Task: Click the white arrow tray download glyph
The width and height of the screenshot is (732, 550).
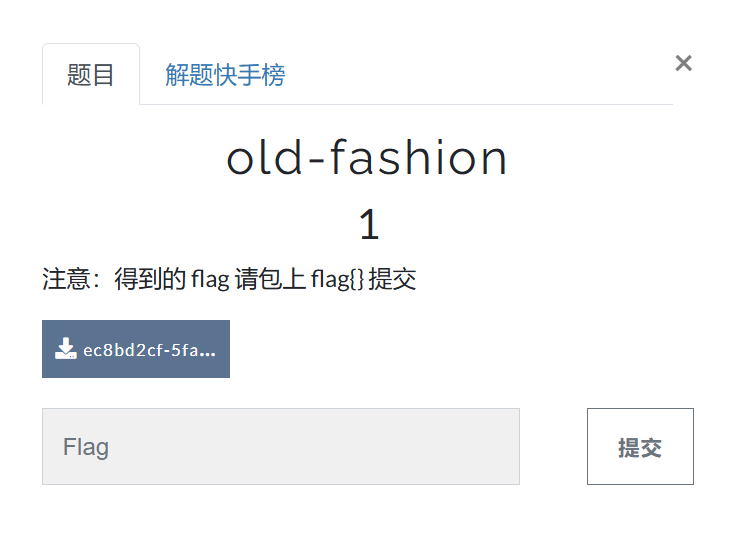Action: point(66,349)
